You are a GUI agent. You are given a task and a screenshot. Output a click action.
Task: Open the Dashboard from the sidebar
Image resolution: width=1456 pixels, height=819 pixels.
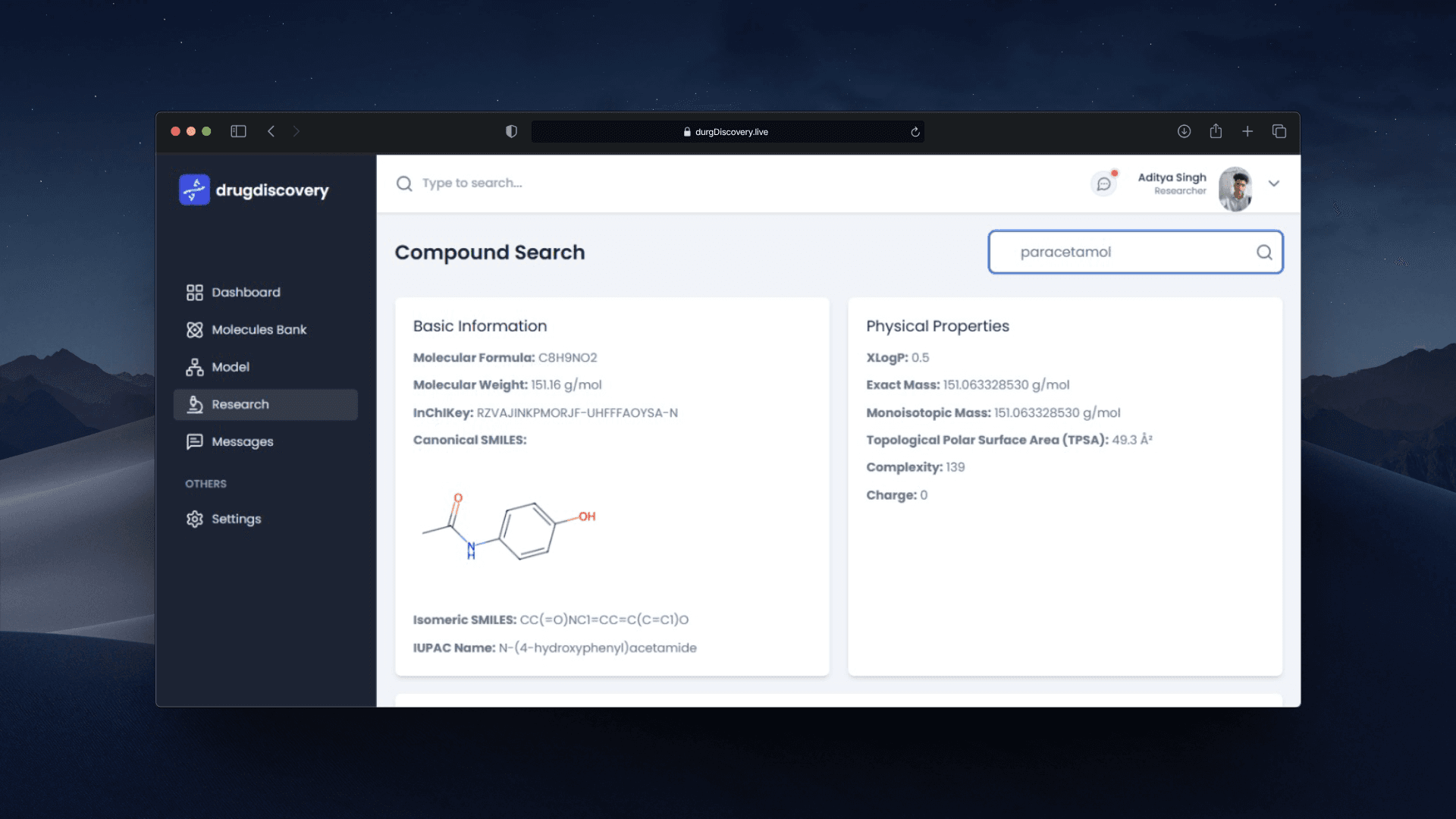point(244,292)
